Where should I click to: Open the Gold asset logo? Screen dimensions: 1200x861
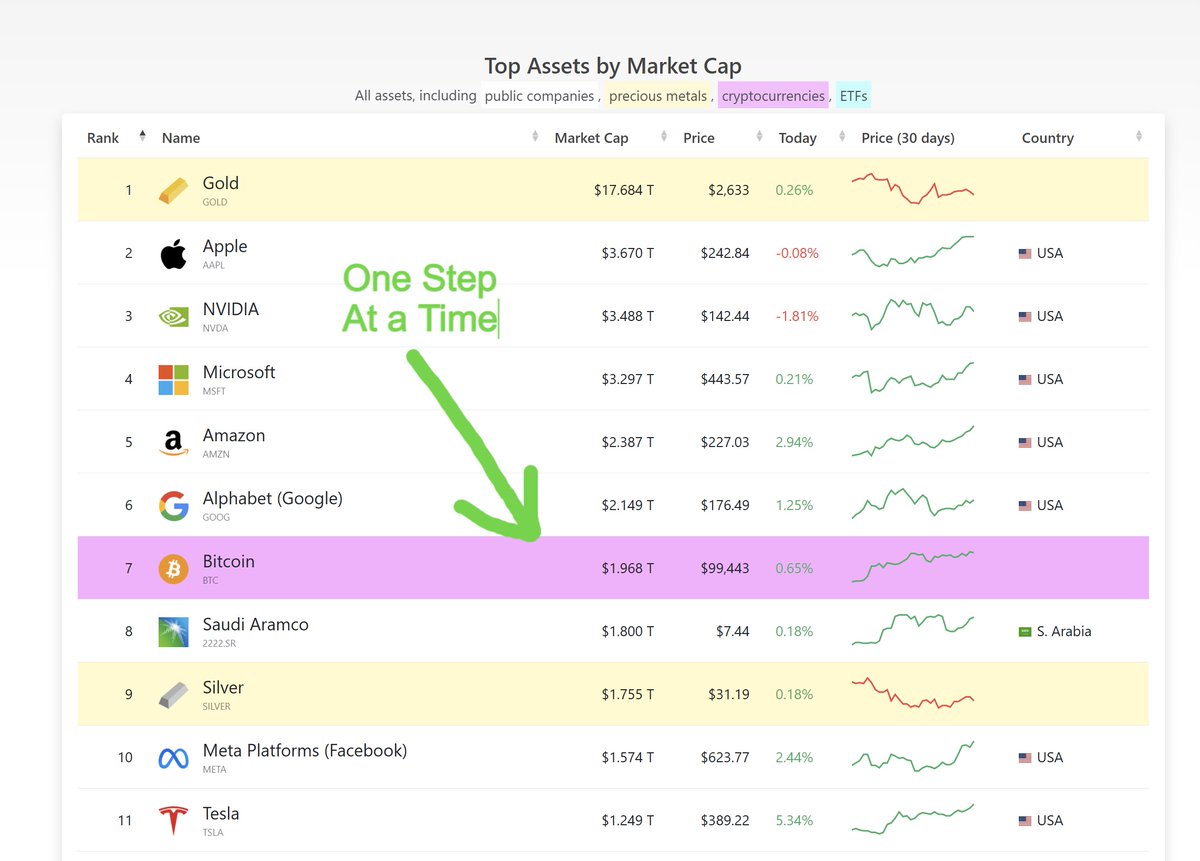coord(173,190)
